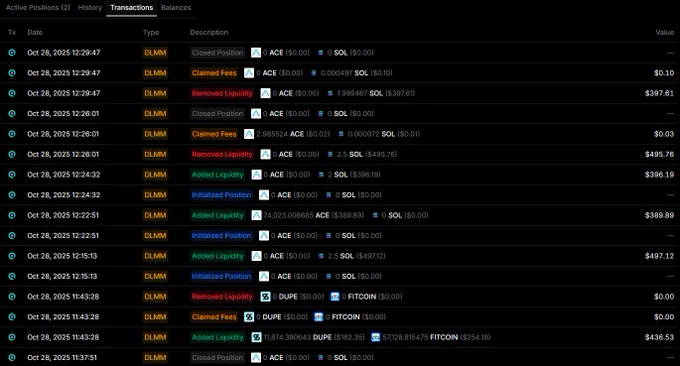Open tx link for 12:26:01 Removed Liquidity row
The height and width of the screenshot is (366, 680).
click(12, 154)
